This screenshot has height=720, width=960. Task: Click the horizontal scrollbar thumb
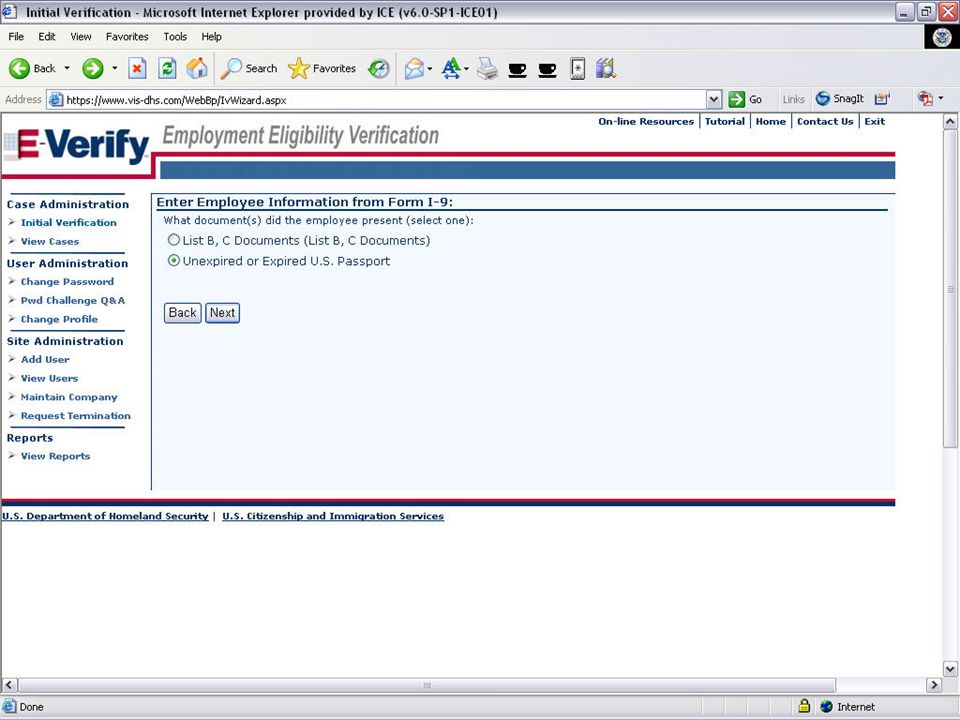pos(427,685)
